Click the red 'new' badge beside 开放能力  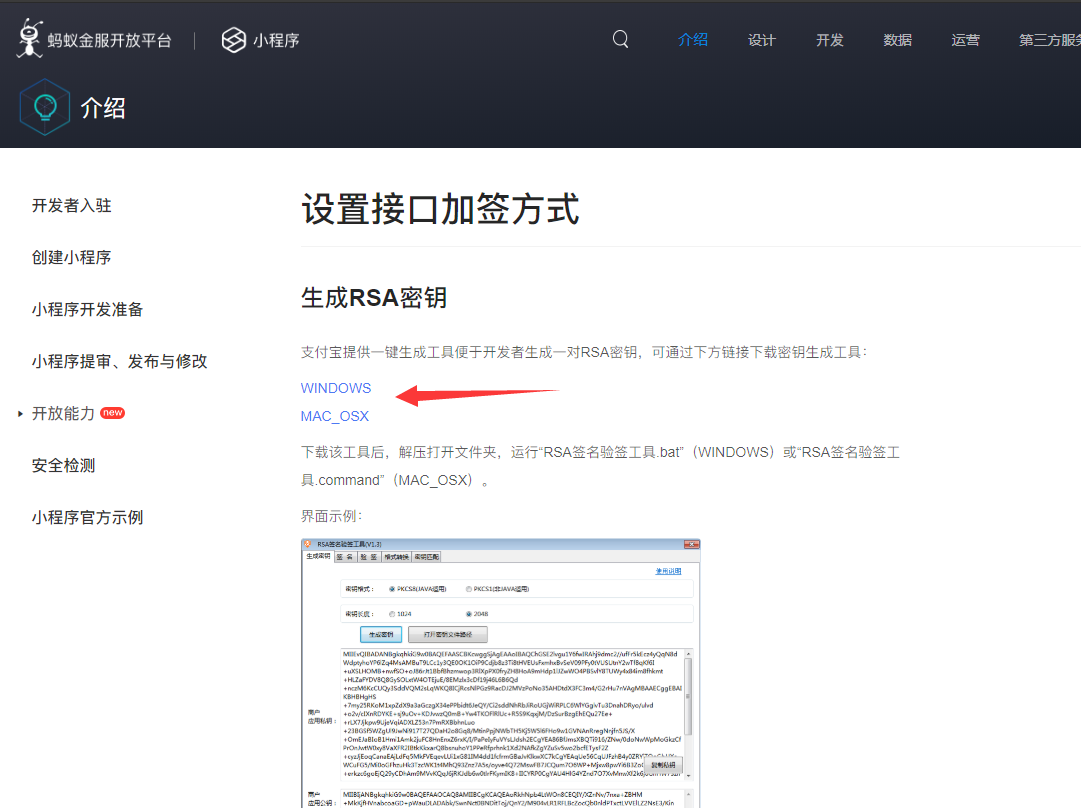click(x=113, y=413)
